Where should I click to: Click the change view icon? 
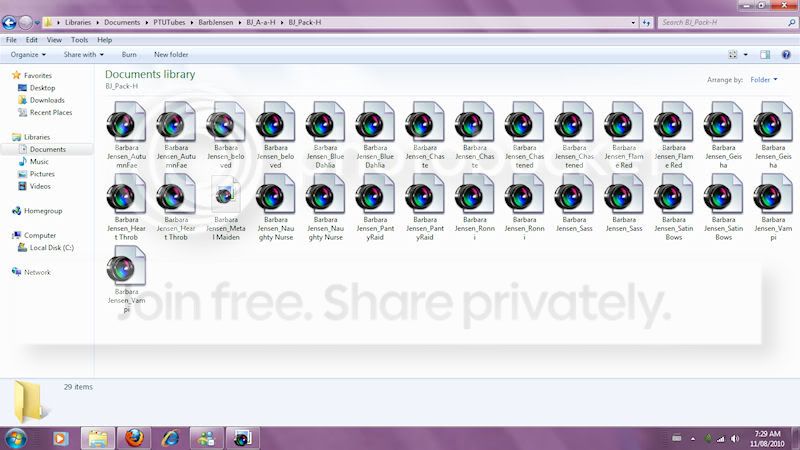coord(733,55)
